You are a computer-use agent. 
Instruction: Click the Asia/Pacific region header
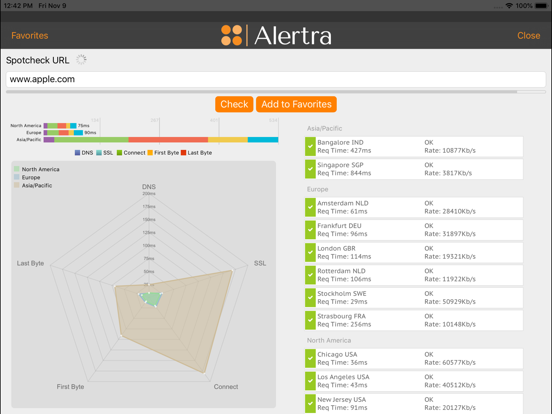pyautogui.click(x=324, y=128)
